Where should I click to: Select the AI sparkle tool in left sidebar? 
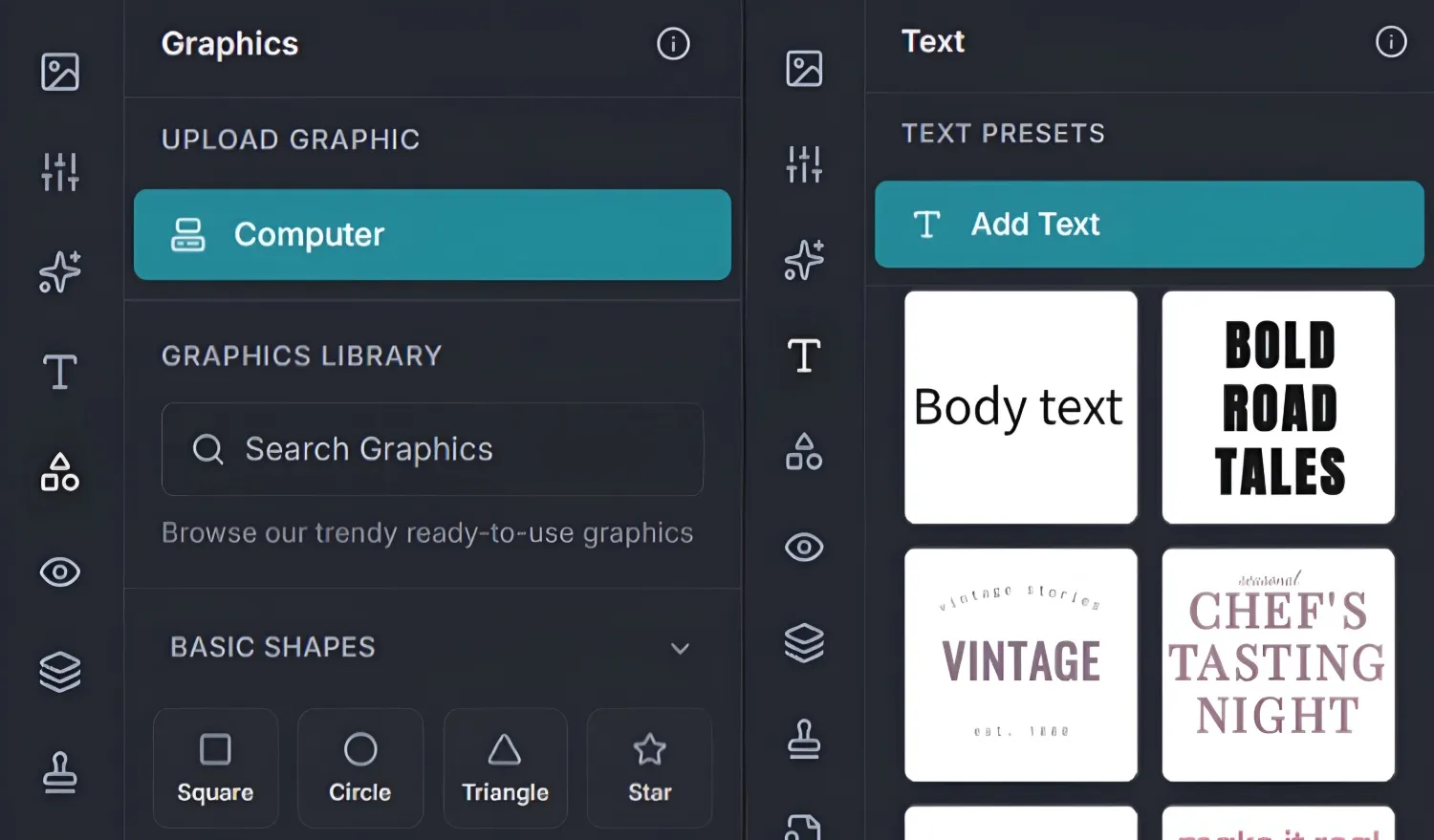(x=59, y=272)
